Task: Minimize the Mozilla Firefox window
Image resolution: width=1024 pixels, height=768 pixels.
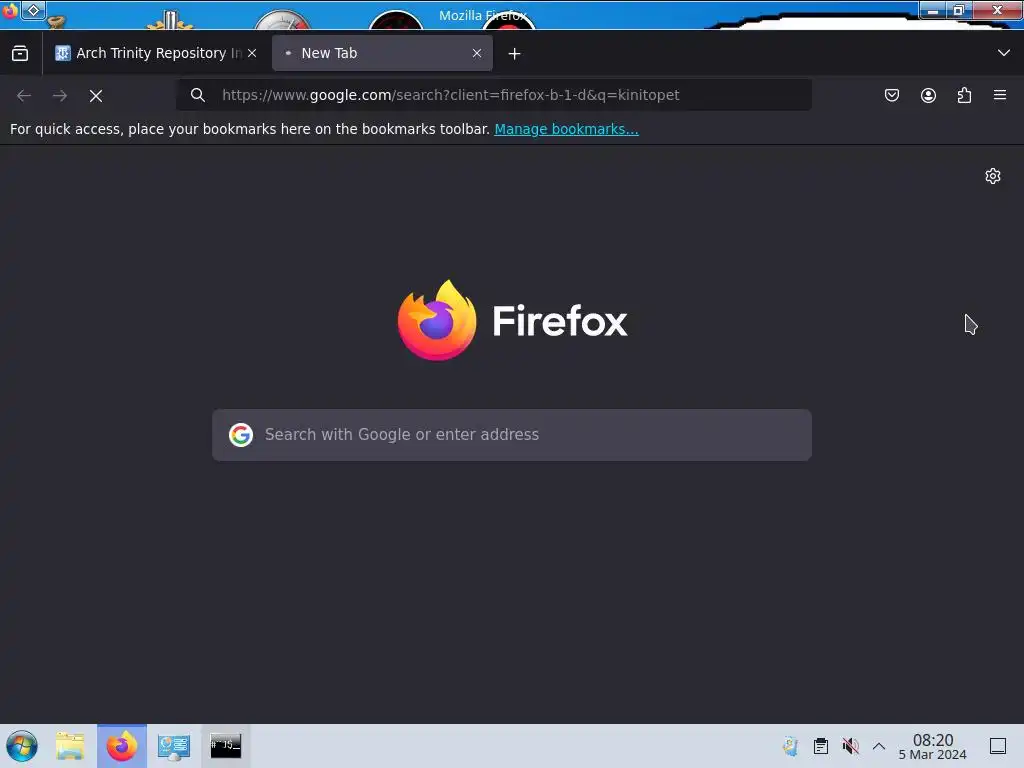Action: click(933, 10)
